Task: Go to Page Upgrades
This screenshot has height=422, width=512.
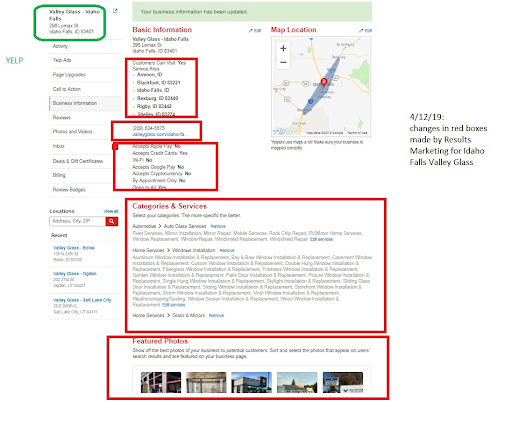Action: (x=69, y=74)
